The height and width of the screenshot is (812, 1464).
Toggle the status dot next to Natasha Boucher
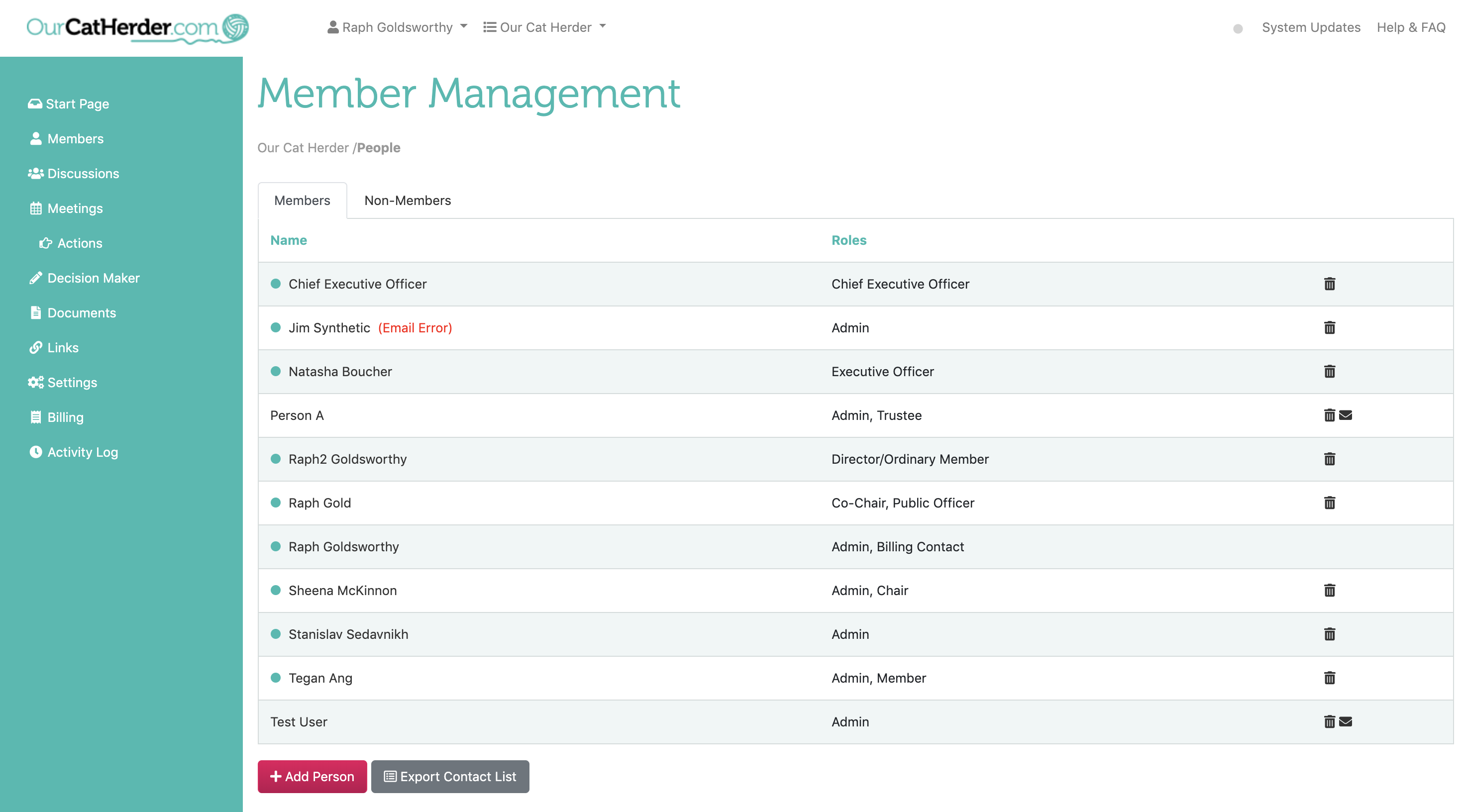pyautogui.click(x=276, y=371)
